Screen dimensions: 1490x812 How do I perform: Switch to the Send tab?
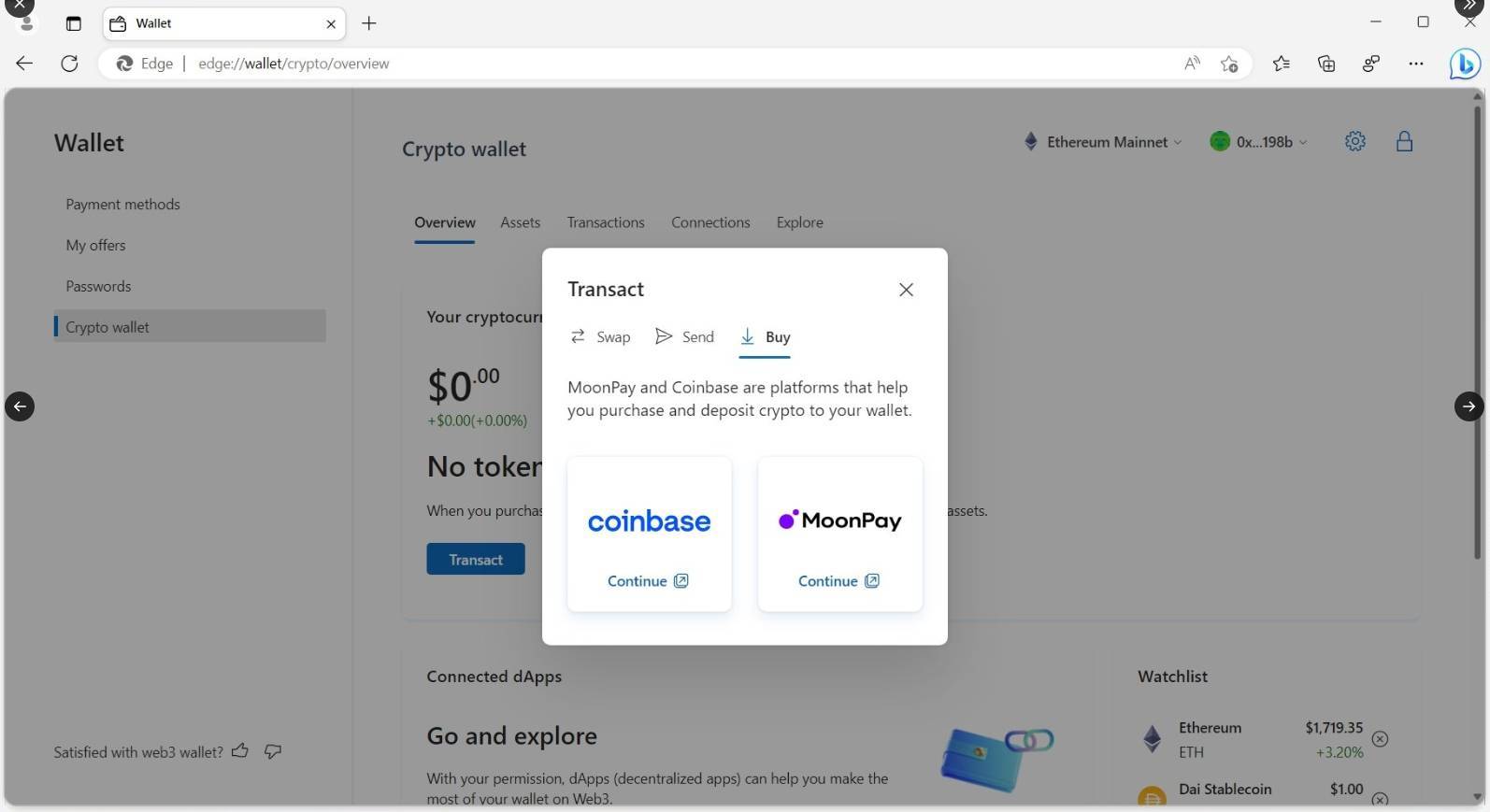point(684,337)
